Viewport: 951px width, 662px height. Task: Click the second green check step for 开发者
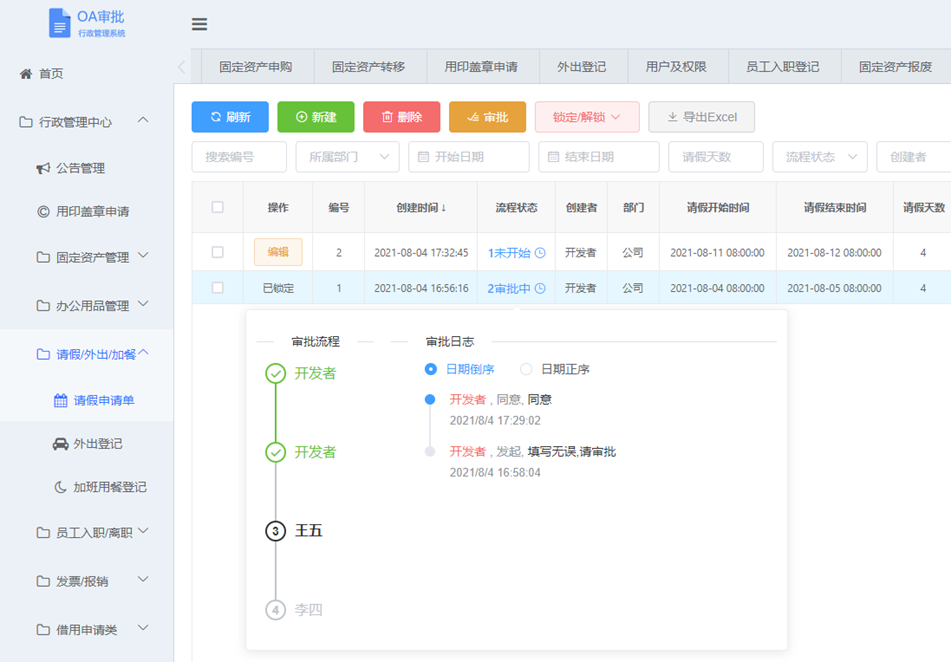(x=275, y=452)
